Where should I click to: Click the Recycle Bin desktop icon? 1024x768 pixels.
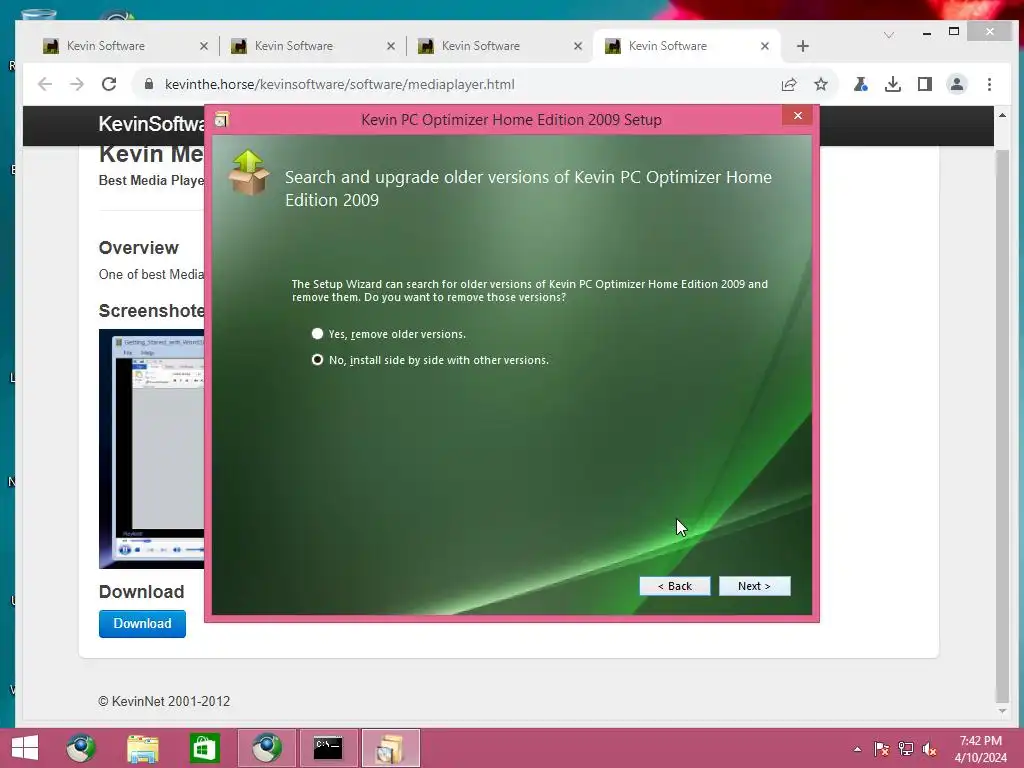point(38,14)
